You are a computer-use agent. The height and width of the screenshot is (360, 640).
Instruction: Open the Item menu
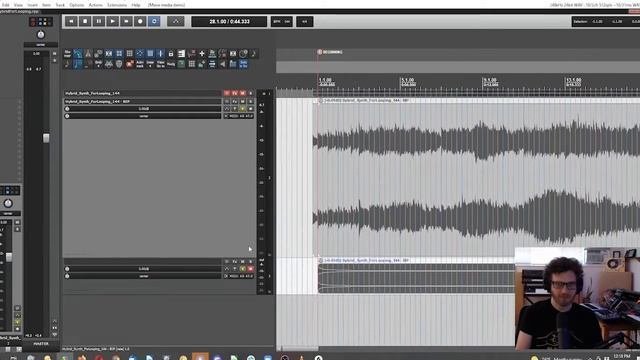47,5
